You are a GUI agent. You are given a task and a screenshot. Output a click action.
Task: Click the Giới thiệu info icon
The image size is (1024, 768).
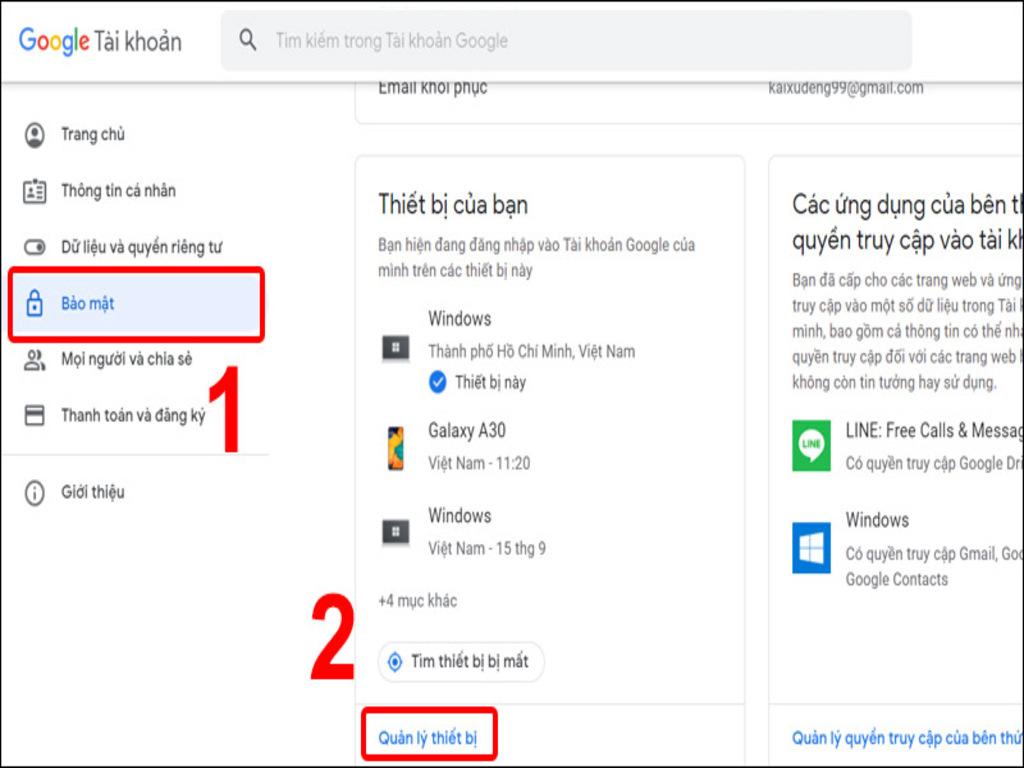(x=35, y=493)
